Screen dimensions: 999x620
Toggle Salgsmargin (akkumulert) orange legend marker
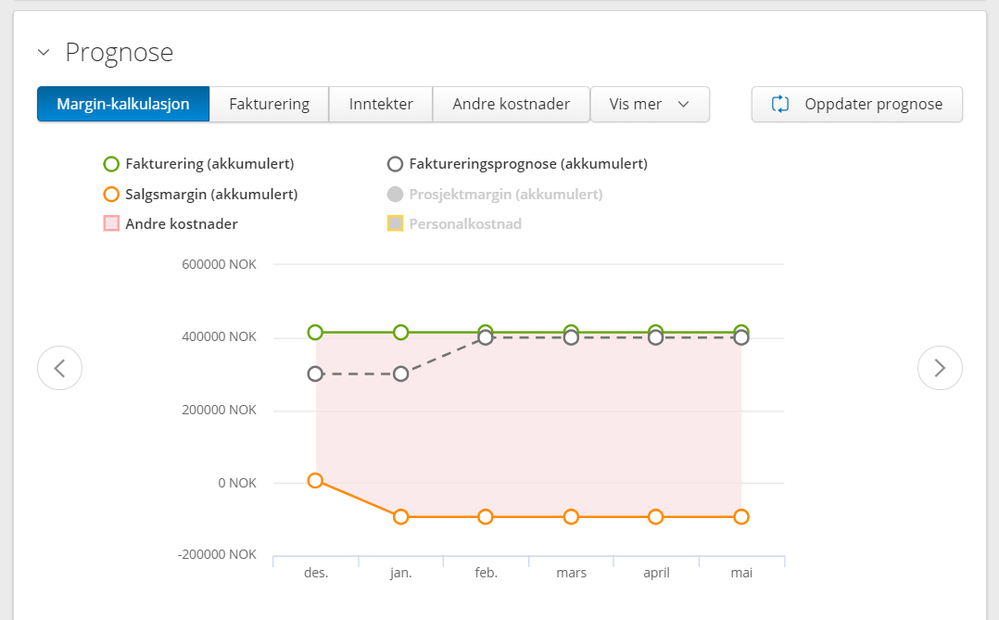[111, 194]
